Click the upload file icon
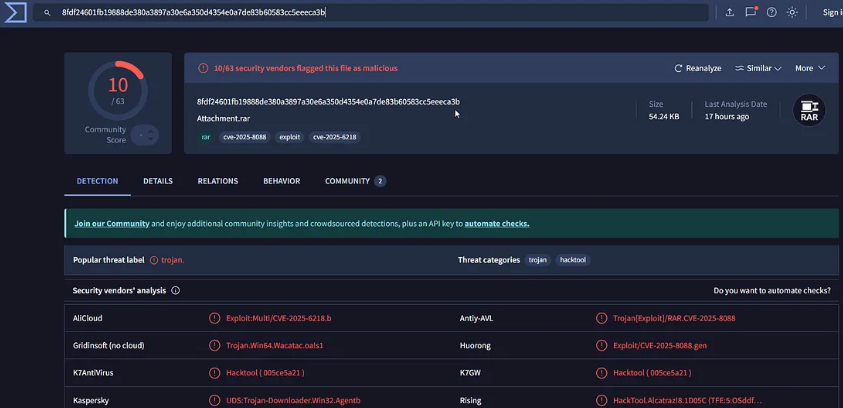843x408 pixels. pos(730,13)
